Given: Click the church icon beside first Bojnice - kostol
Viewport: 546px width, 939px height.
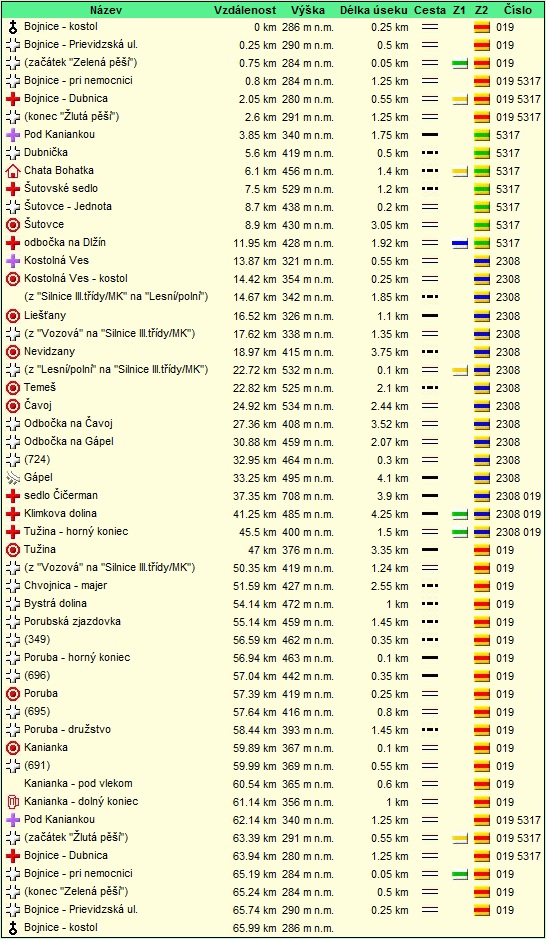Looking at the screenshot, I should click(x=13, y=27).
